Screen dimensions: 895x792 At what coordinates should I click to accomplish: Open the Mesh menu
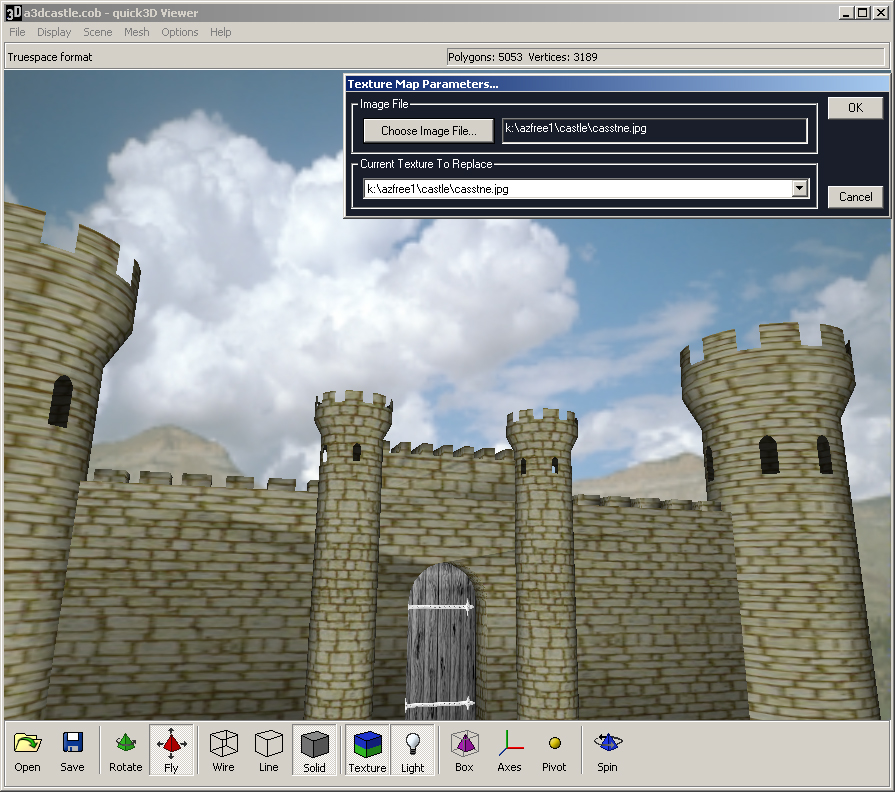[137, 32]
